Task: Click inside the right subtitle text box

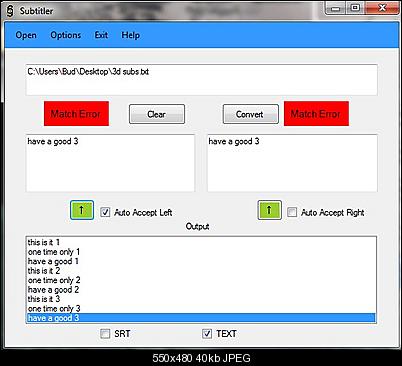Action: (x=292, y=163)
